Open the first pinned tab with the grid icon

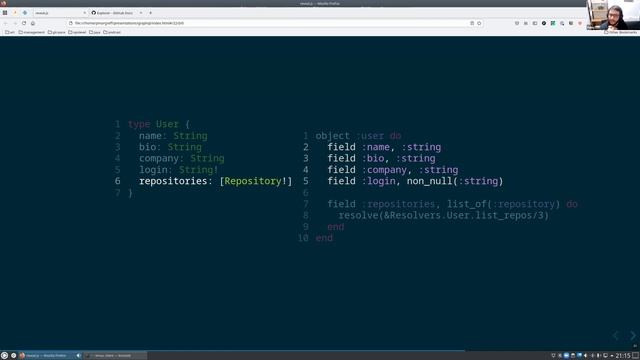(x=5, y=13)
